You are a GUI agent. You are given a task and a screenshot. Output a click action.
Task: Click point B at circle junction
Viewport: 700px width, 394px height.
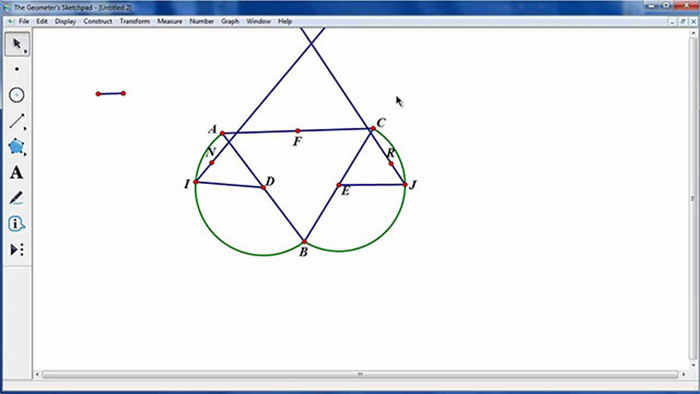(304, 242)
